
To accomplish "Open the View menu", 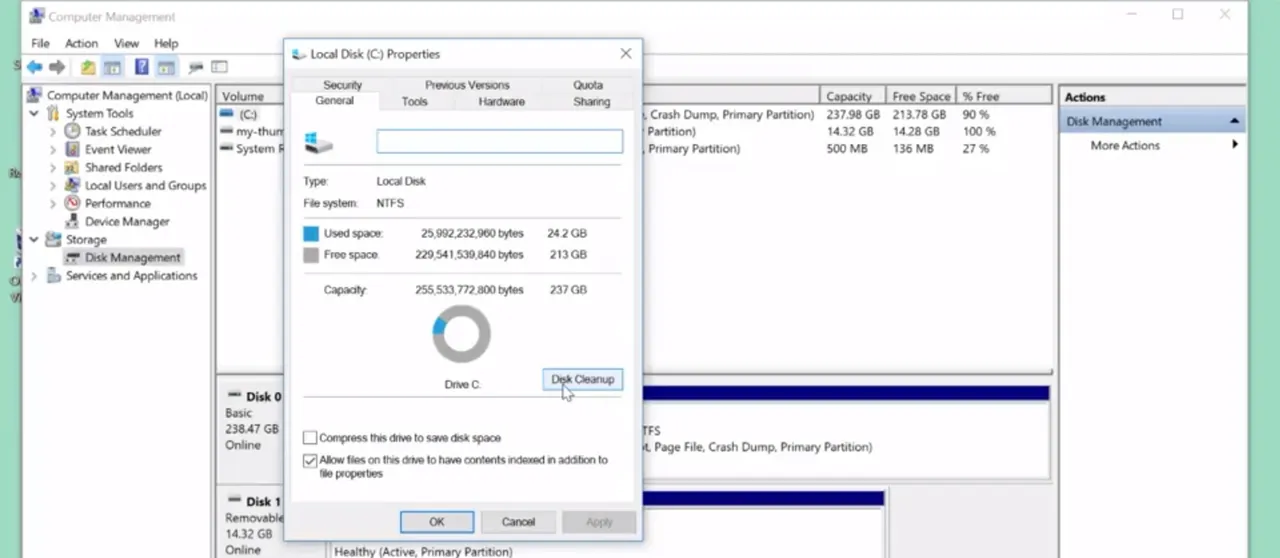I will pos(126,43).
